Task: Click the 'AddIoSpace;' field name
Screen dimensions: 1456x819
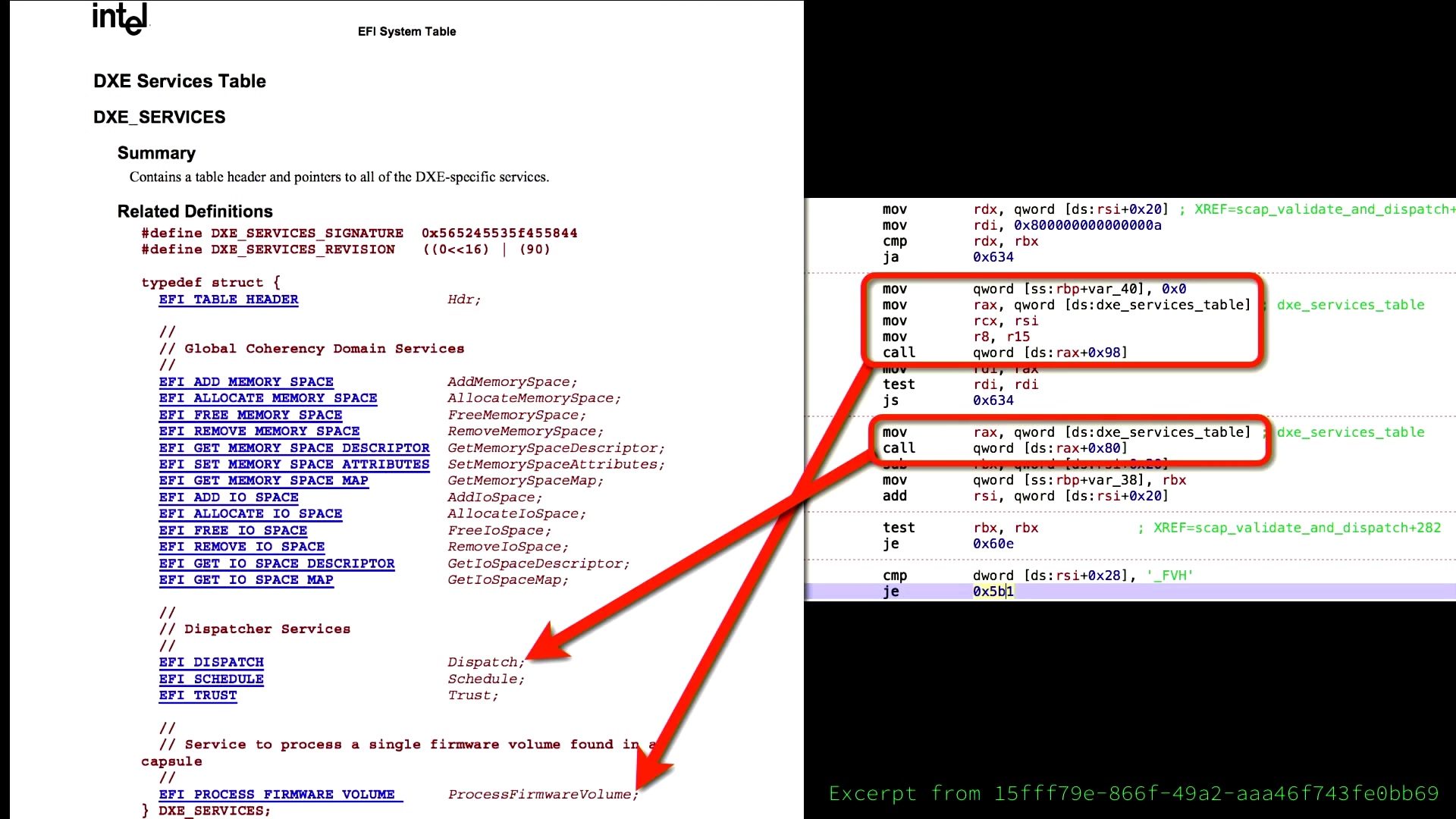Action: 495,497
